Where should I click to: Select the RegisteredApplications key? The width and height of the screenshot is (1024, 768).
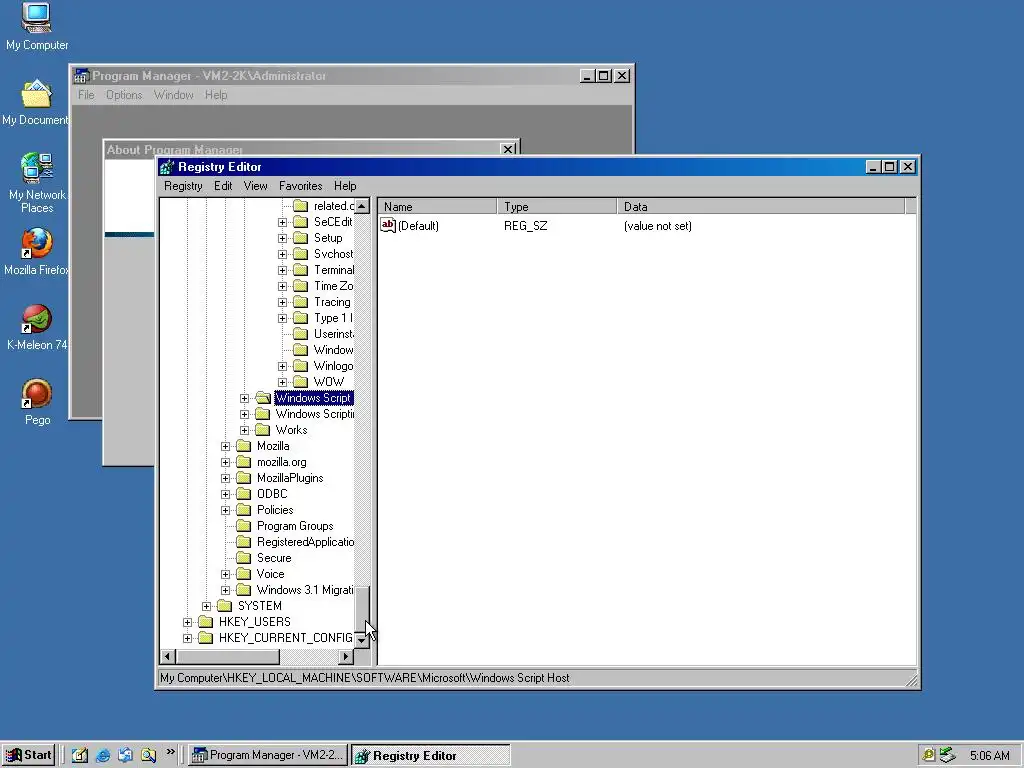click(x=305, y=542)
